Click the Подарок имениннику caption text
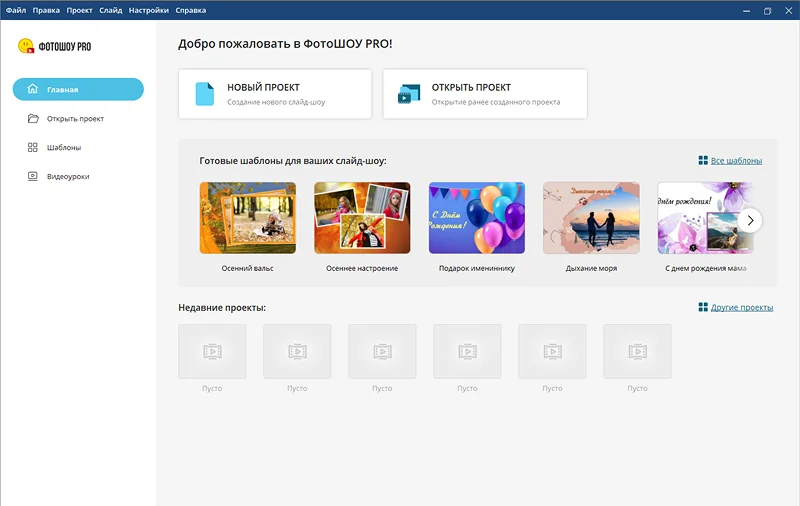This screenshot has height=506, width=800. coord(477,268)
